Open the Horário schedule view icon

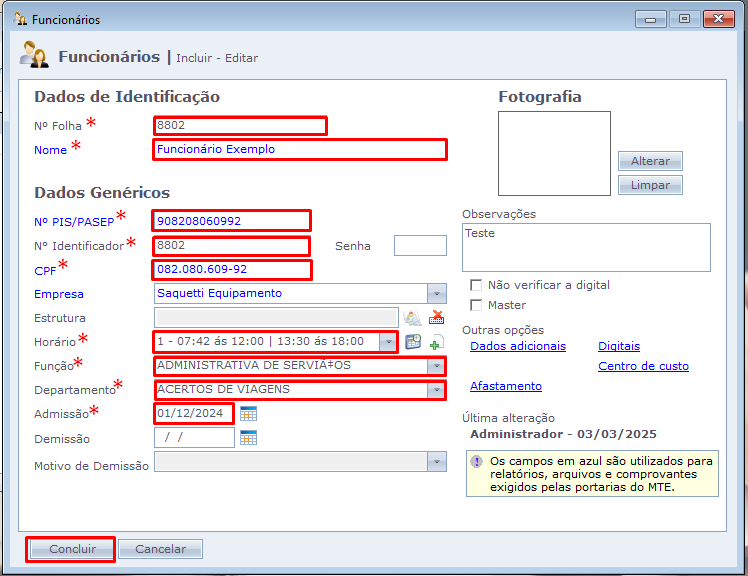tap(413, 342)
